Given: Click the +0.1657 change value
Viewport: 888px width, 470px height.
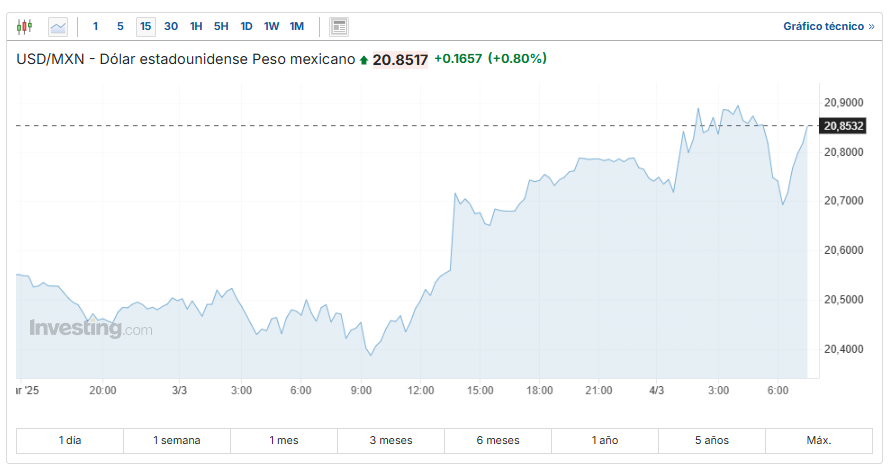Looking at the screenshot, I should [x=458, y=59].
